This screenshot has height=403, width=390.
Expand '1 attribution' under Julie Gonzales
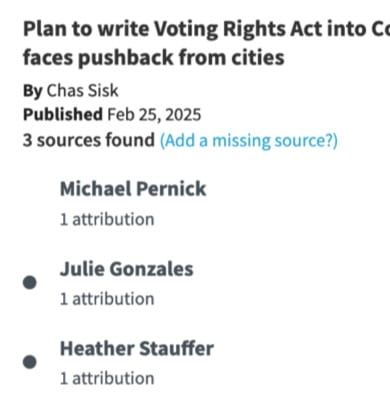[107, 299]
